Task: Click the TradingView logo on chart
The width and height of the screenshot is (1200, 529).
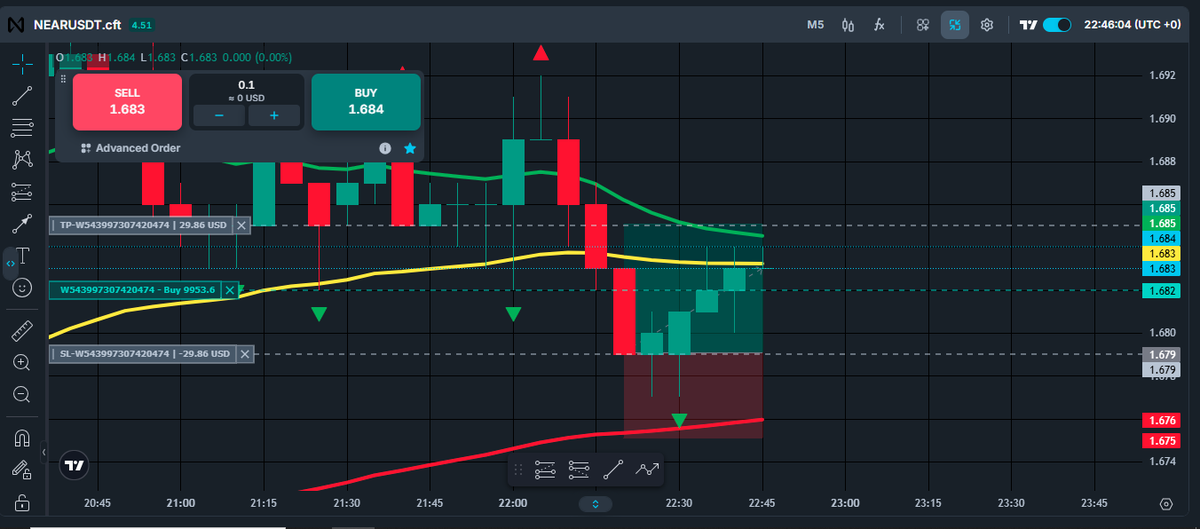Action: pyautogui.click(x=73, y=465)
